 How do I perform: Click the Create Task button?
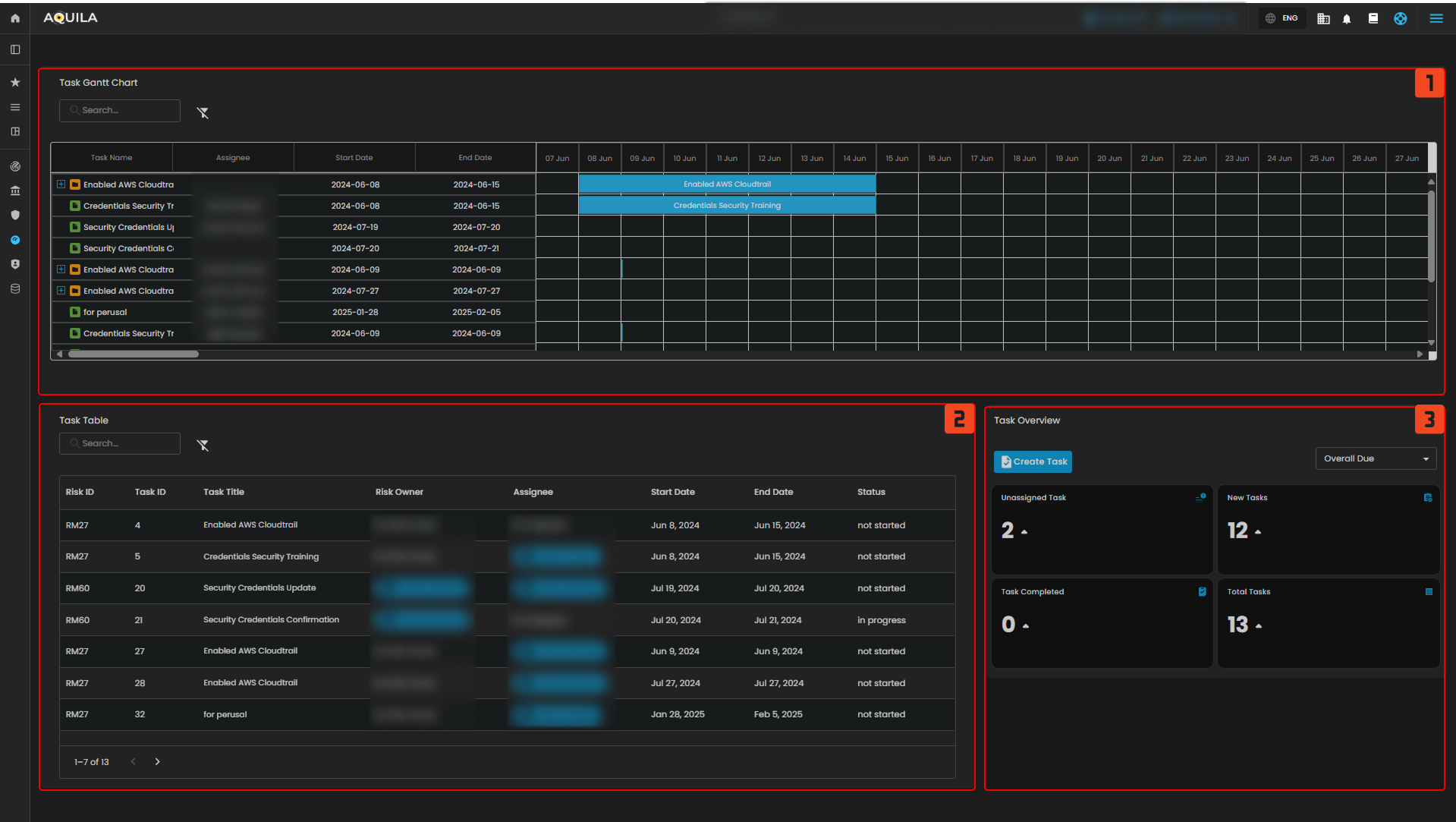[x=1033, y=461]
